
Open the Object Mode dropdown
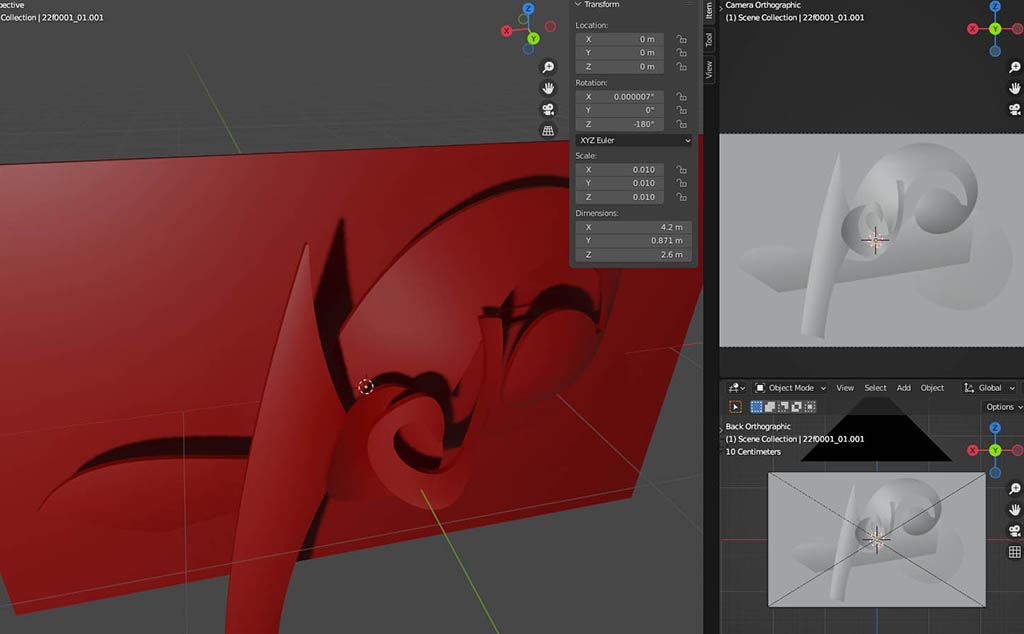791,388
